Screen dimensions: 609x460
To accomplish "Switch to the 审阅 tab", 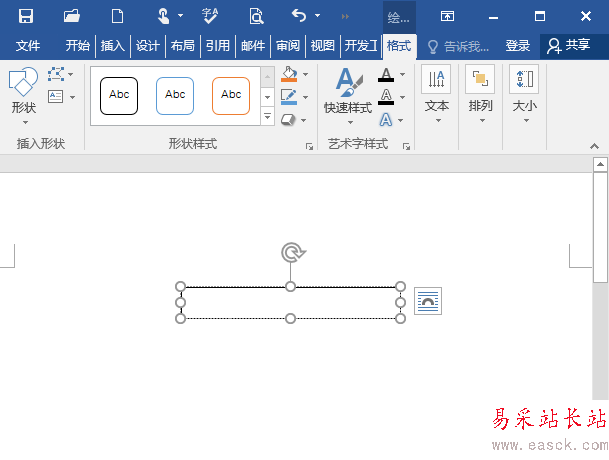I will 288,46.
